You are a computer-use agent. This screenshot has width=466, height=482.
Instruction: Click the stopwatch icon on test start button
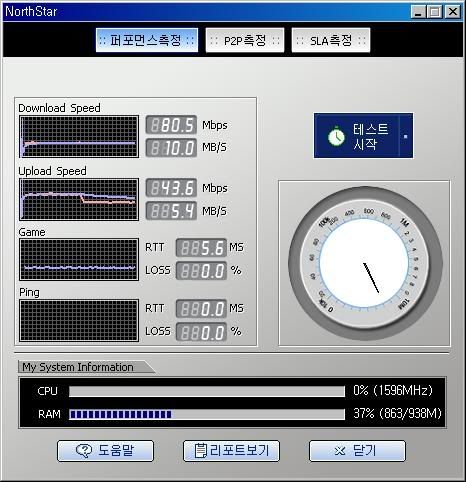pos(336,136)
